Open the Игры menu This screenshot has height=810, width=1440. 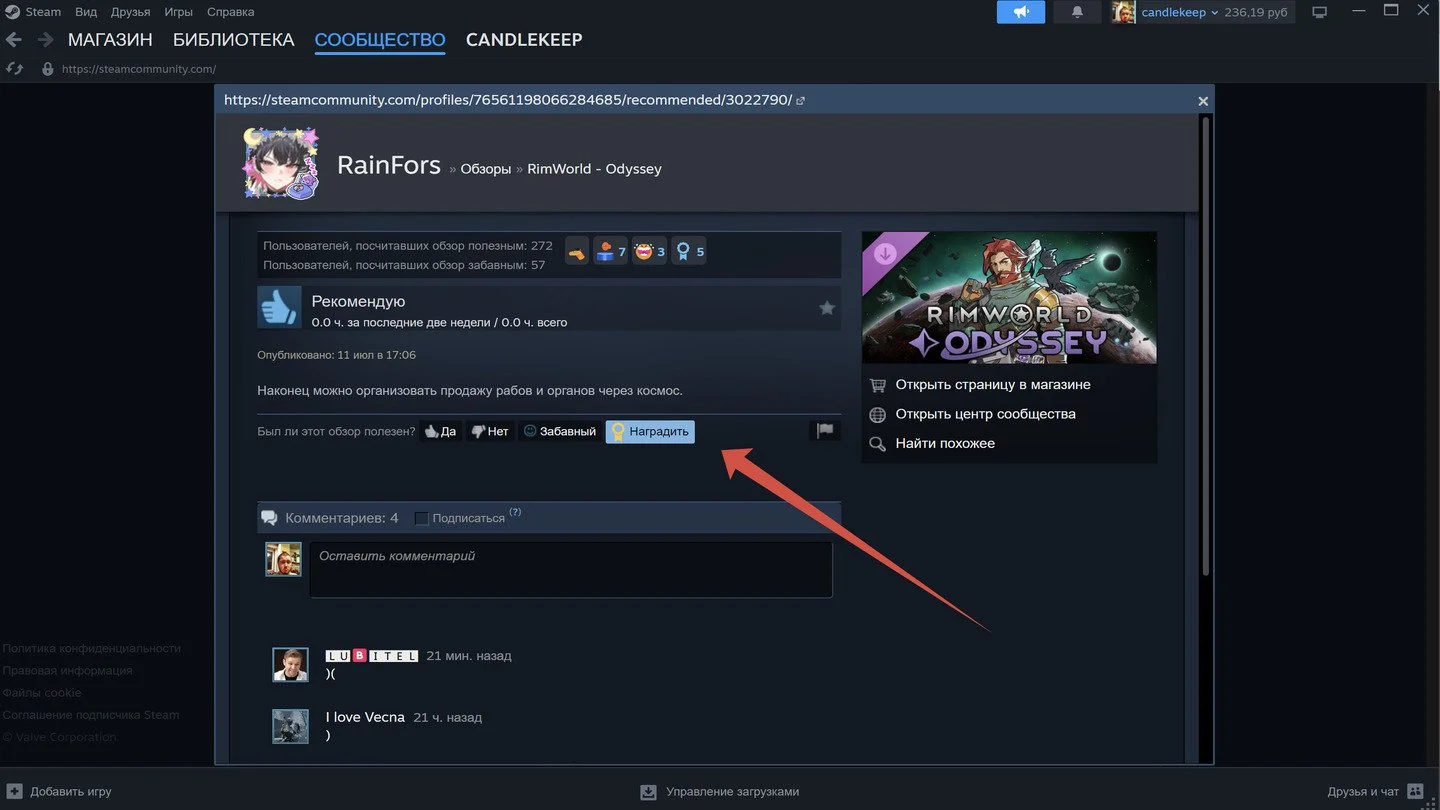click(178, 12)
